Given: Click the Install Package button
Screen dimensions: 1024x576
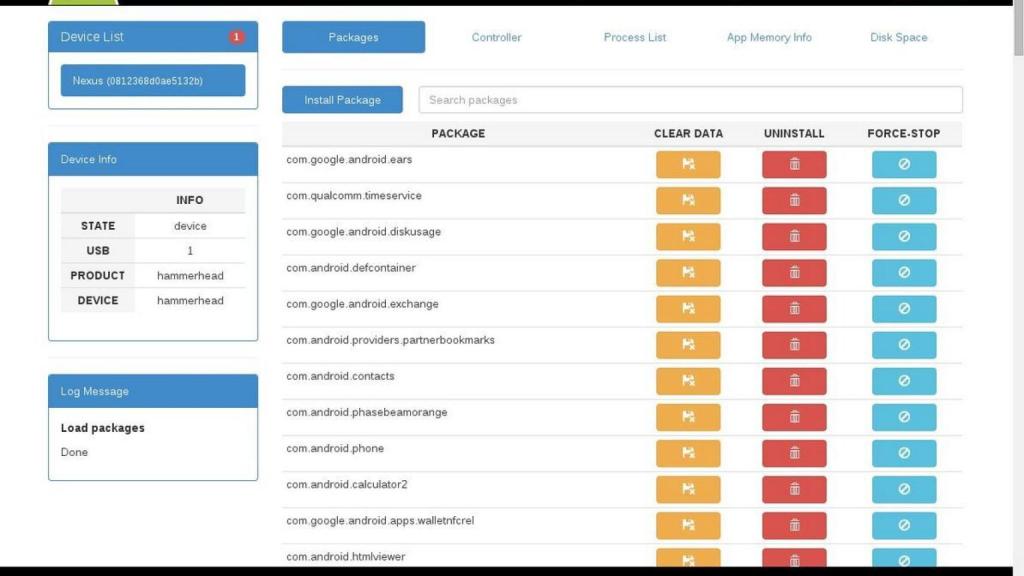Looking at the screenshot, I should (342, 99).
